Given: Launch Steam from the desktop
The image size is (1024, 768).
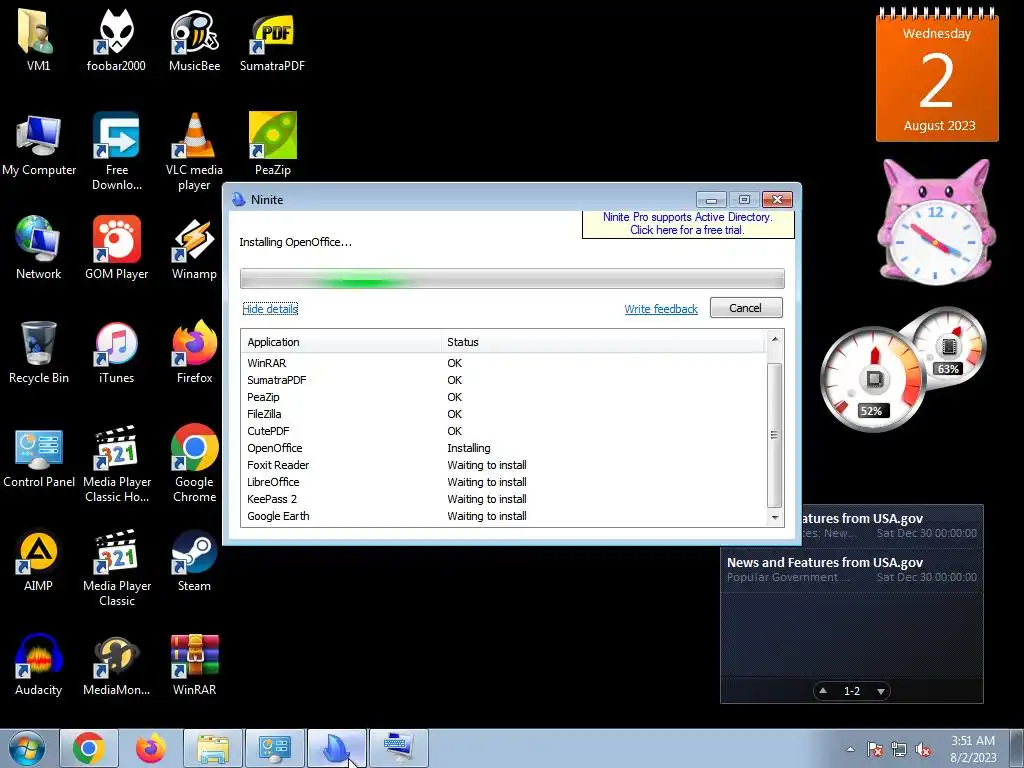Looking at the screenshot, I should pos(194,560).
